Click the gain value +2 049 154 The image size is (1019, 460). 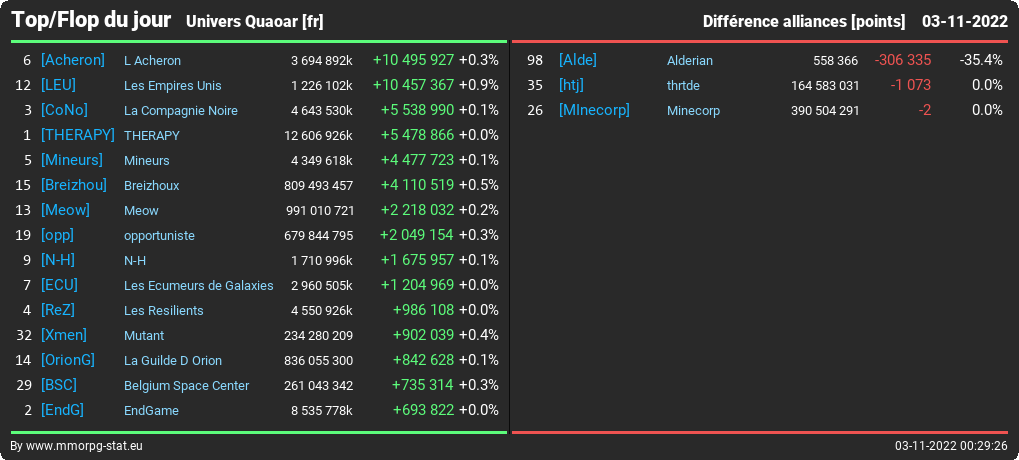coord(417,235)
